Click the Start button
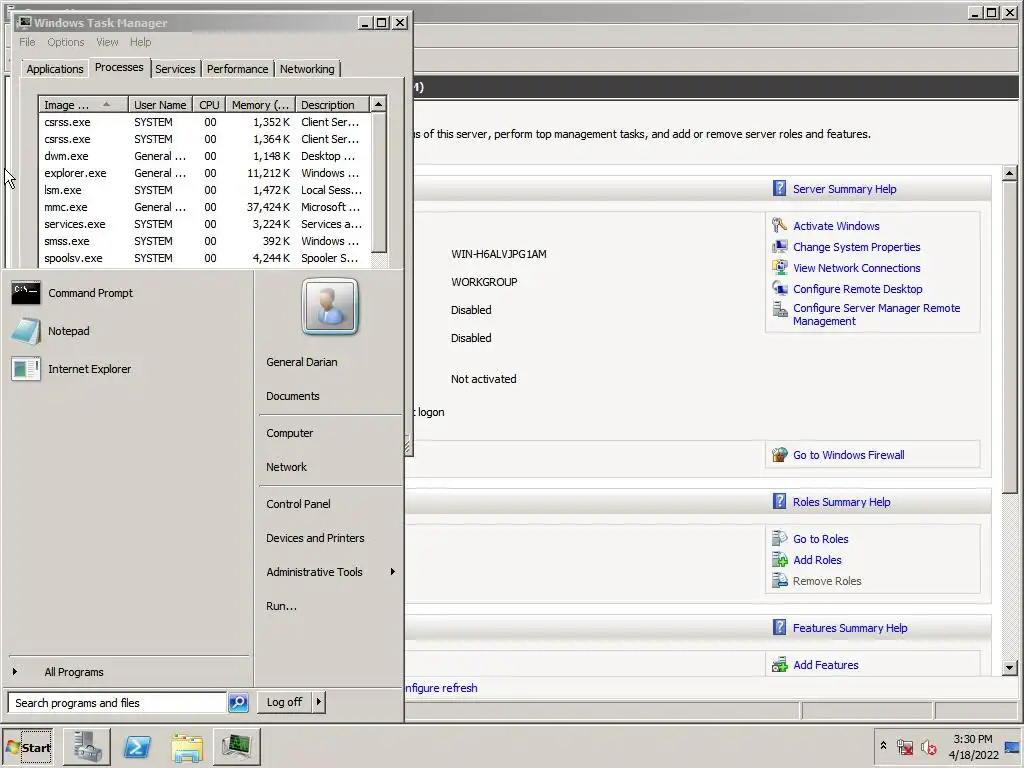1024x768 pixels. (28, 747)
